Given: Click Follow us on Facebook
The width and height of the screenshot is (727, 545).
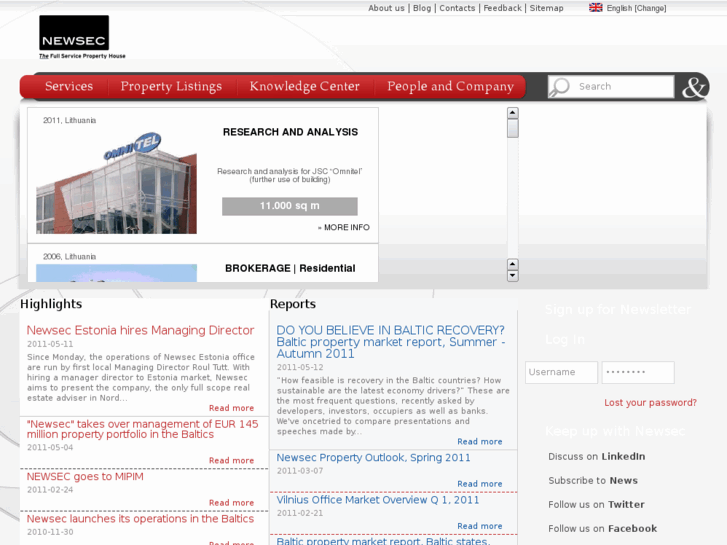Looking at the screenshot, I should [603, 529].
